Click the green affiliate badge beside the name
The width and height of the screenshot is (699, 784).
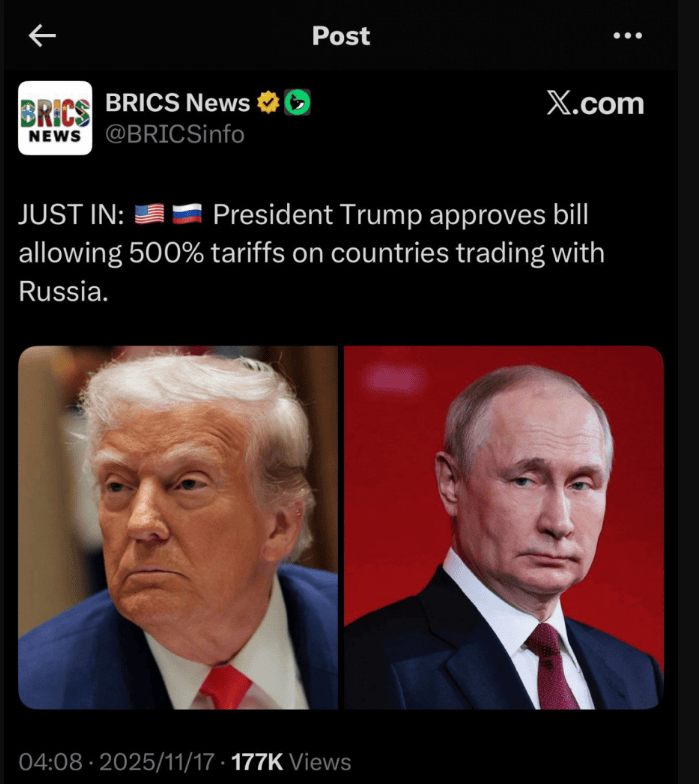298,102
